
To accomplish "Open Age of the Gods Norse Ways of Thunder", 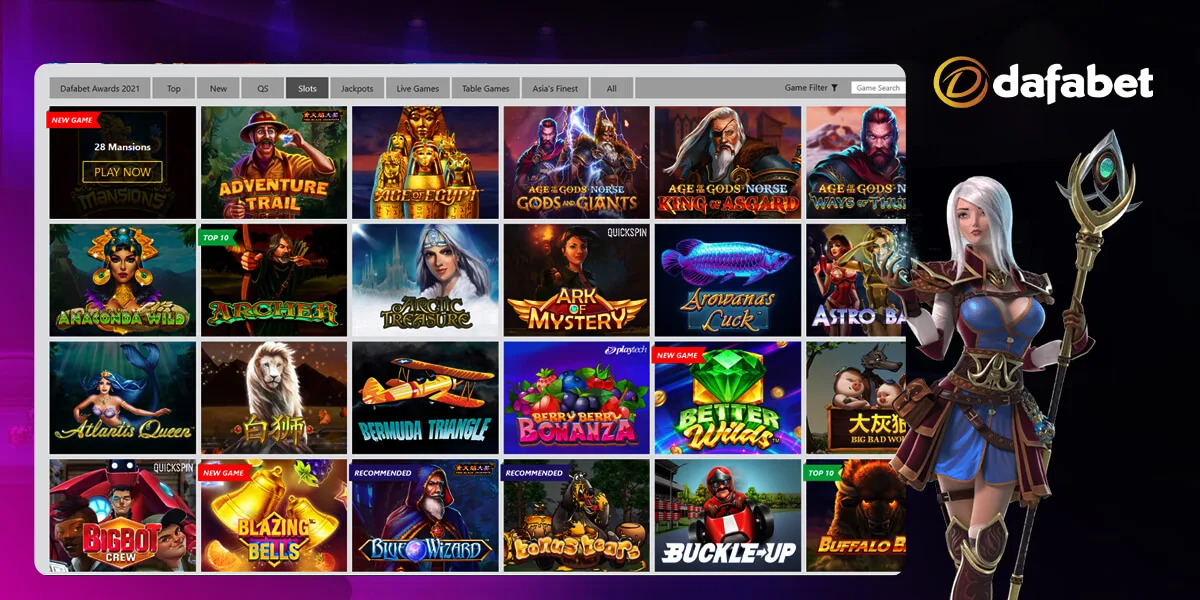I will click(x=856, y=162).
